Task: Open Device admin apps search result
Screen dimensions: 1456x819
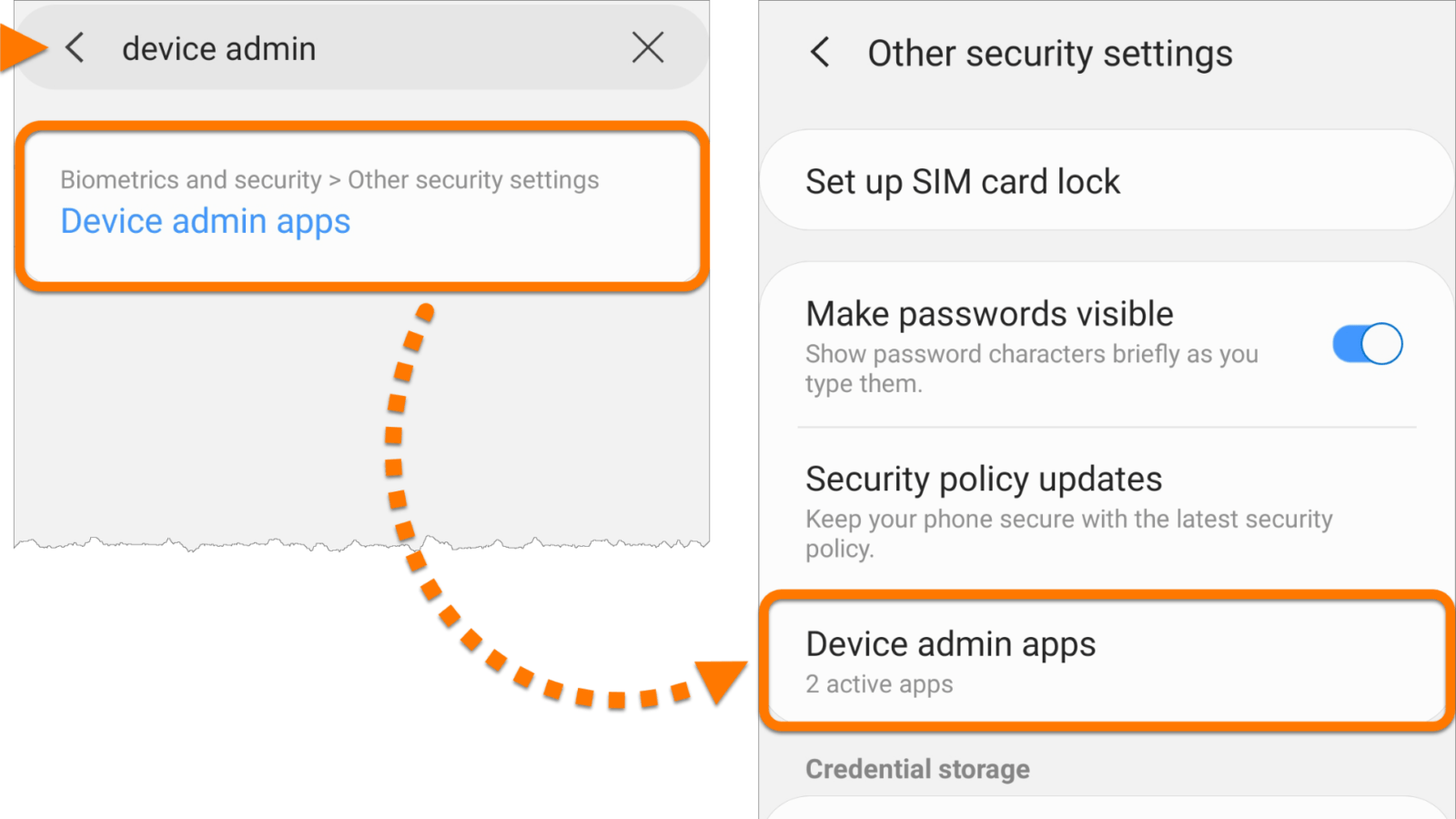Action: click(206, 221)
